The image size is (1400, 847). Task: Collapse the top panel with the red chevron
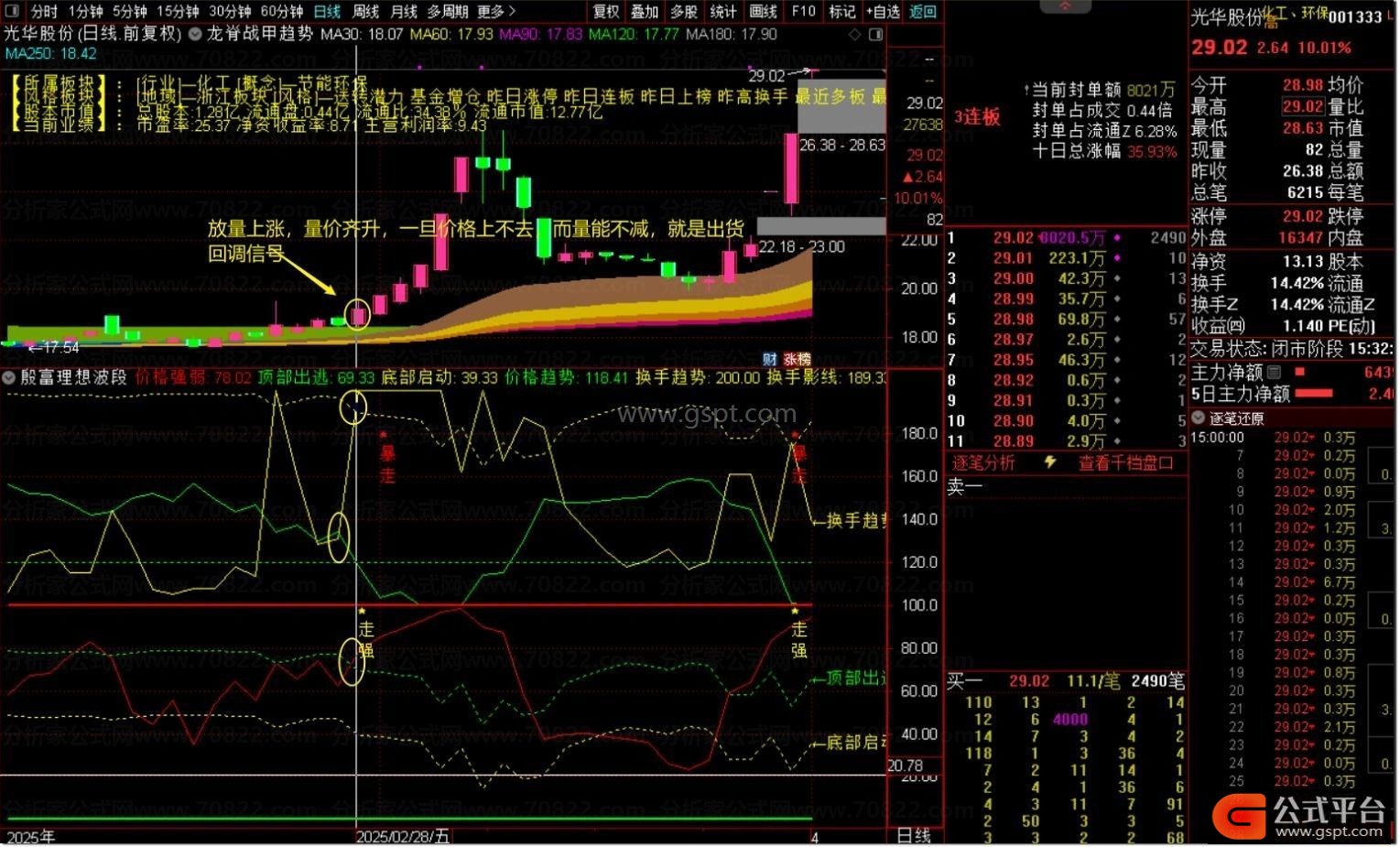click(x=1065, y=5)
